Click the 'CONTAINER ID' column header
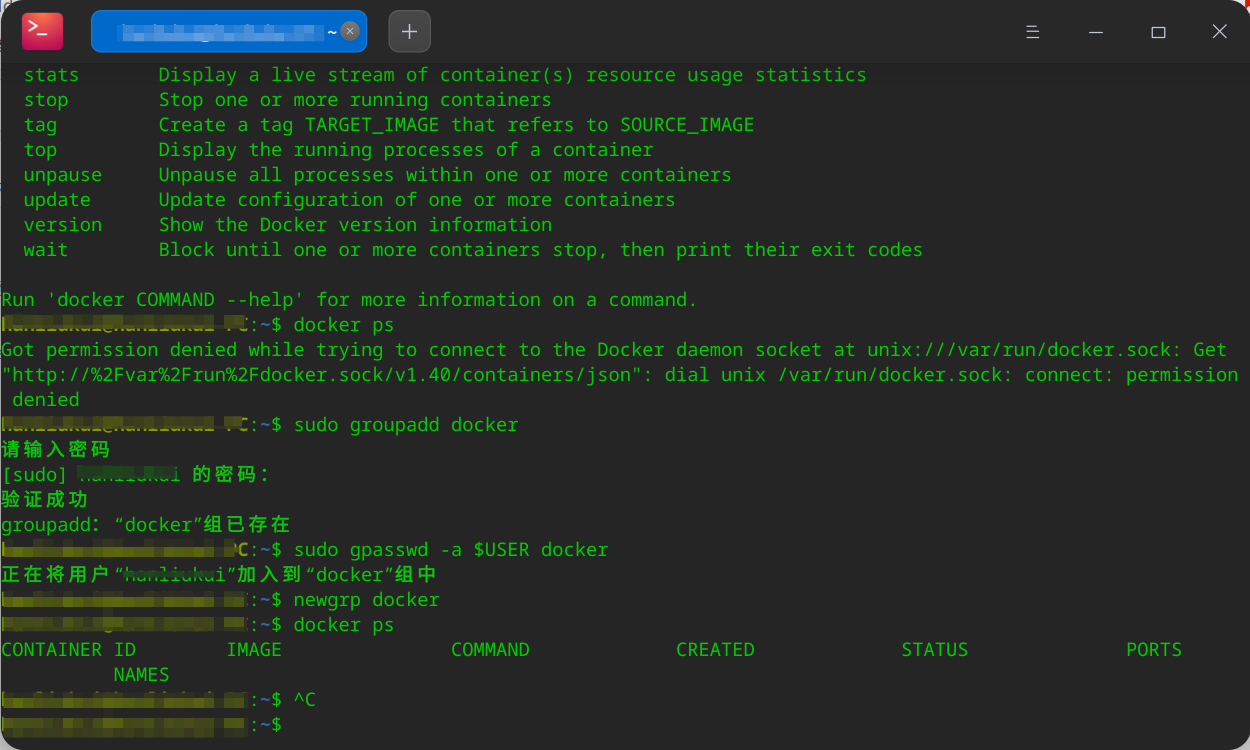 click(69, 650)
